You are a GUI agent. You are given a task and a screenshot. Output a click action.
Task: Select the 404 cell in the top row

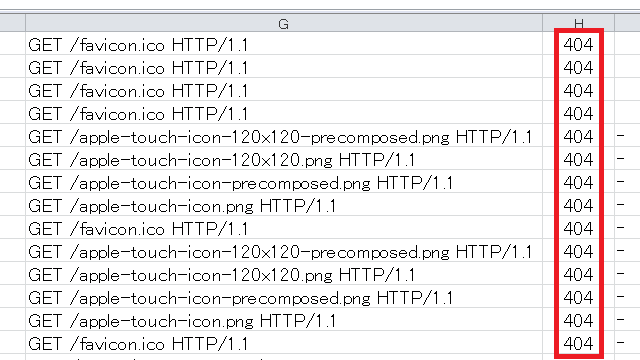click(x=578, y=44)
